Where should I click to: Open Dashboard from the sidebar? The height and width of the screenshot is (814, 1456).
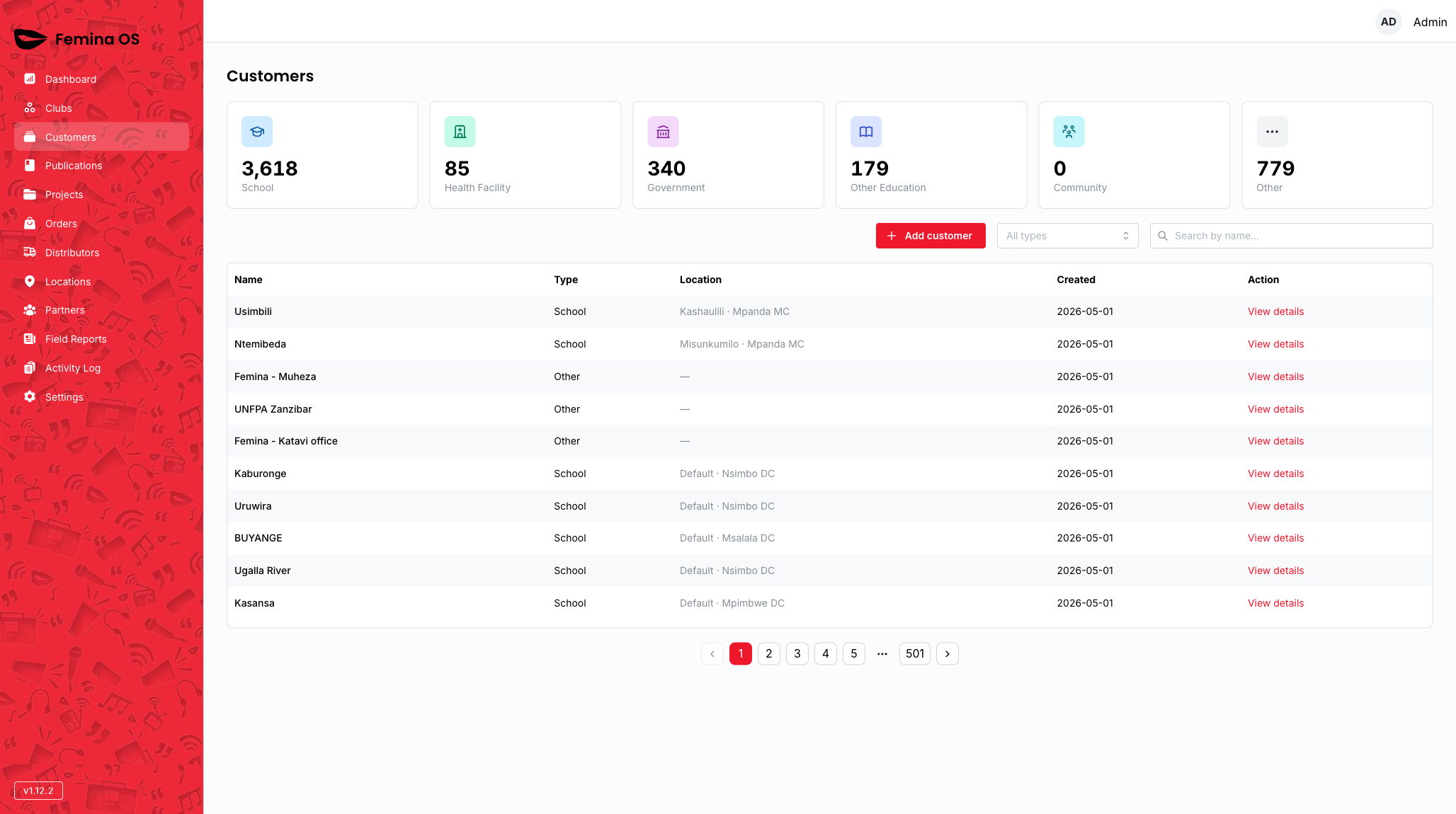click(101, 79)
